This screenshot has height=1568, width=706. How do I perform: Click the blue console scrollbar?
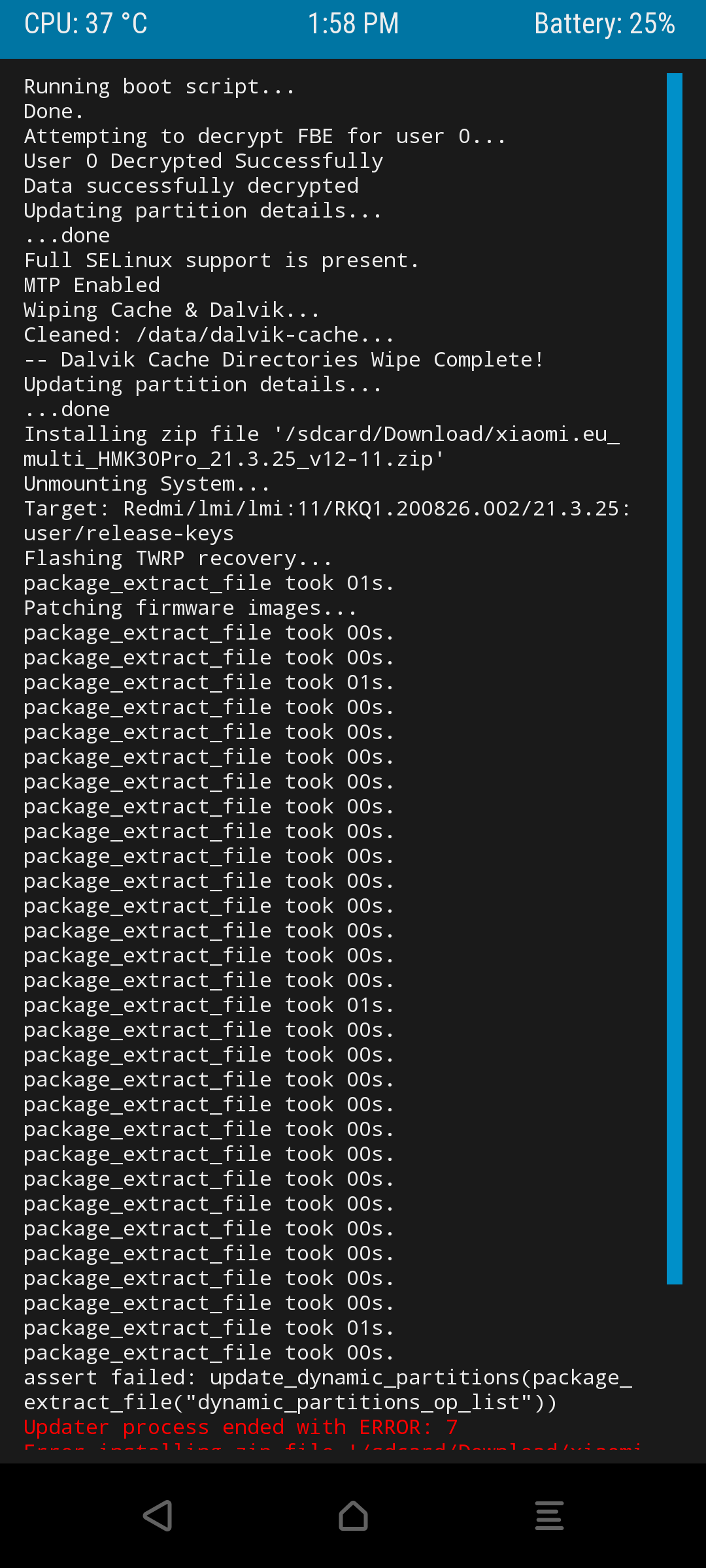(675, 678)
